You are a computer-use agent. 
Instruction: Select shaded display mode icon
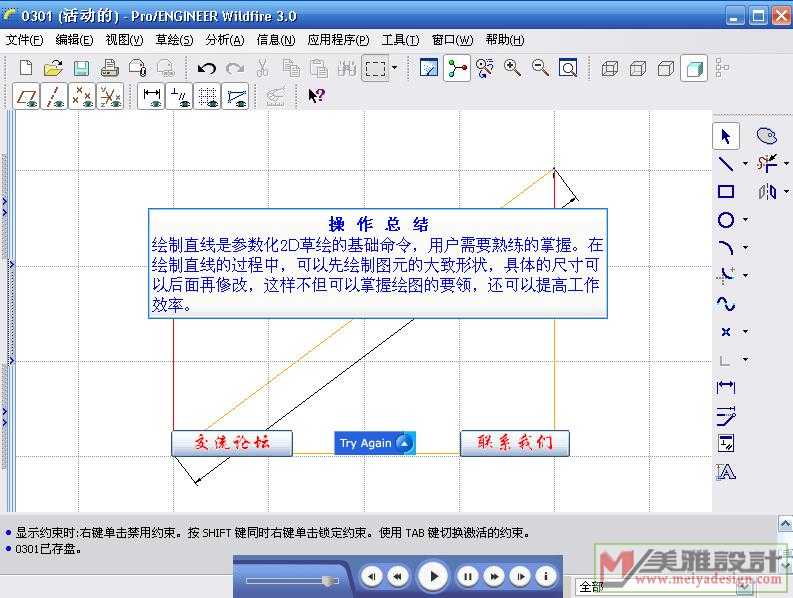(694, 68)
